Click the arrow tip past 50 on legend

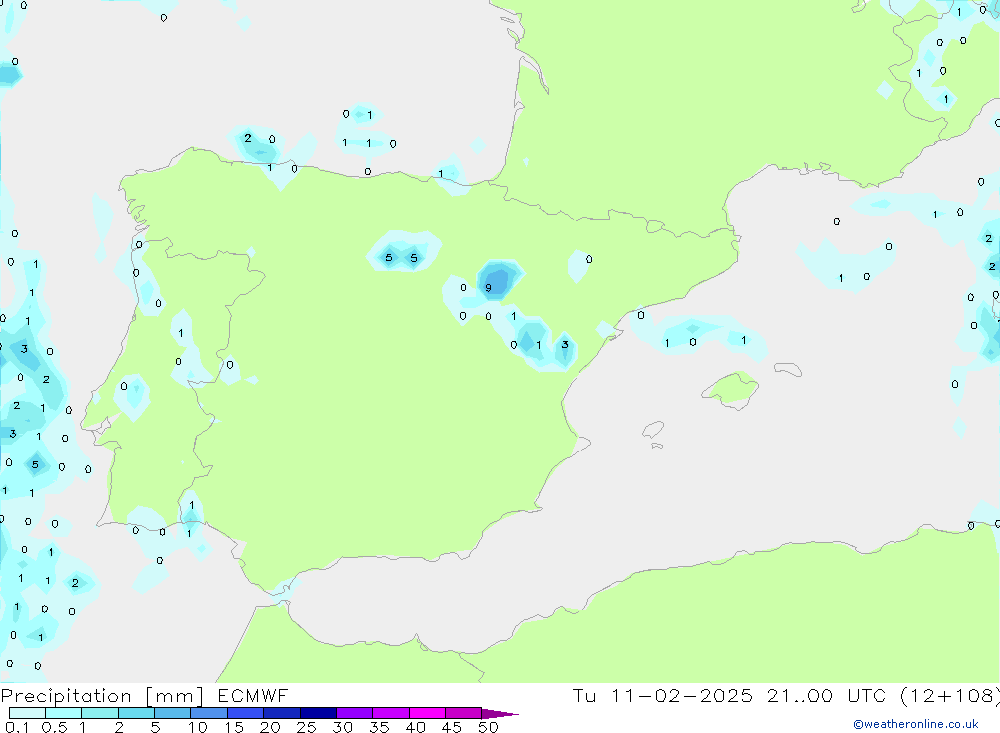pyautogui.click(x=500, y=714)
